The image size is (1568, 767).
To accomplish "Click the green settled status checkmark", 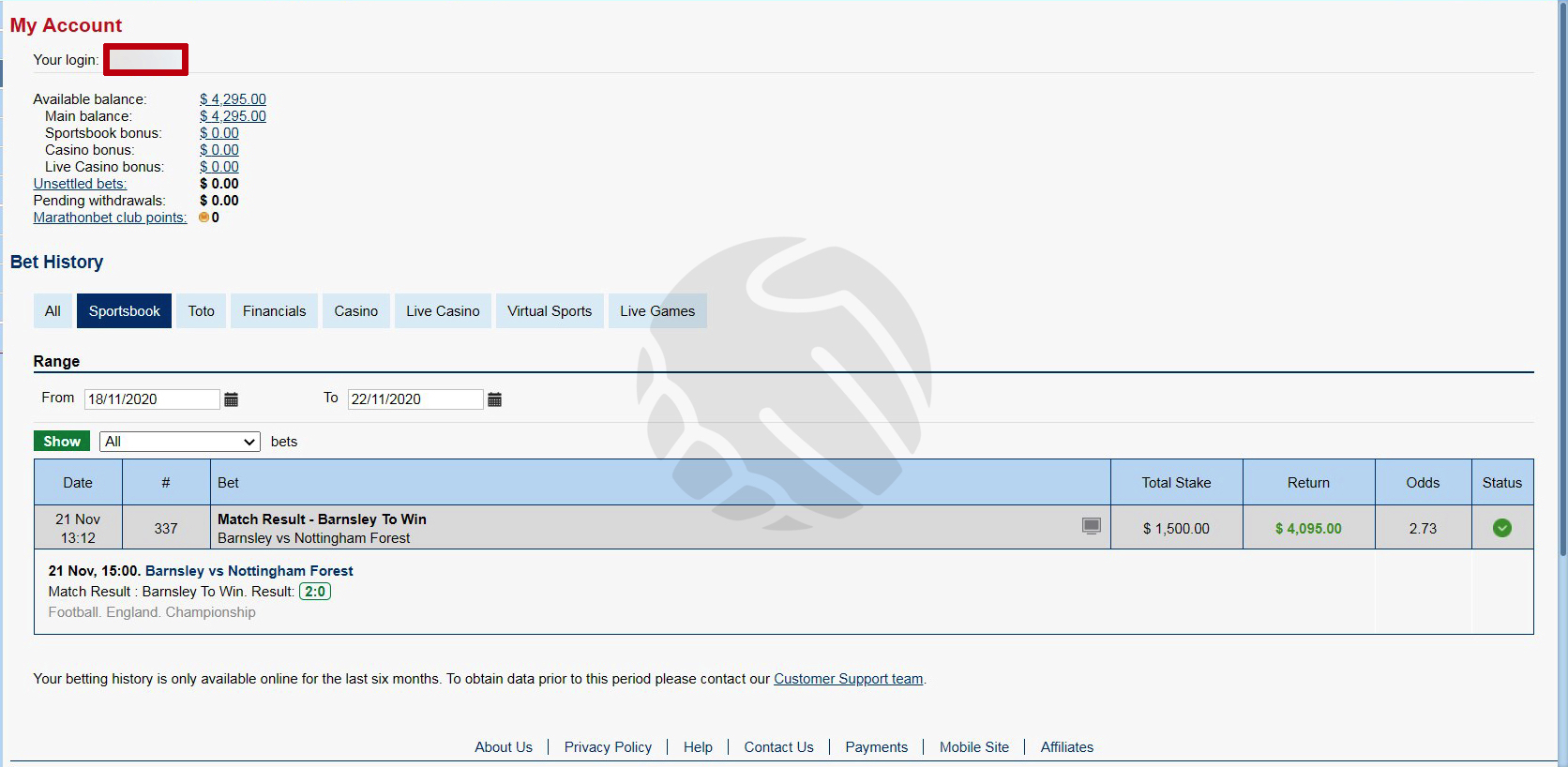I will (x=1502, y=528).
